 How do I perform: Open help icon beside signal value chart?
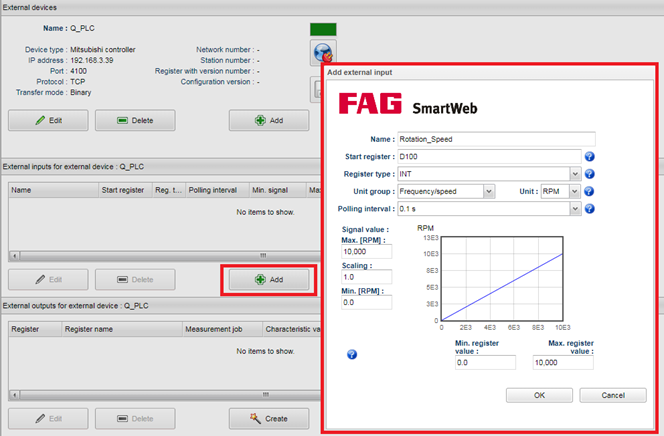[352, 354]
